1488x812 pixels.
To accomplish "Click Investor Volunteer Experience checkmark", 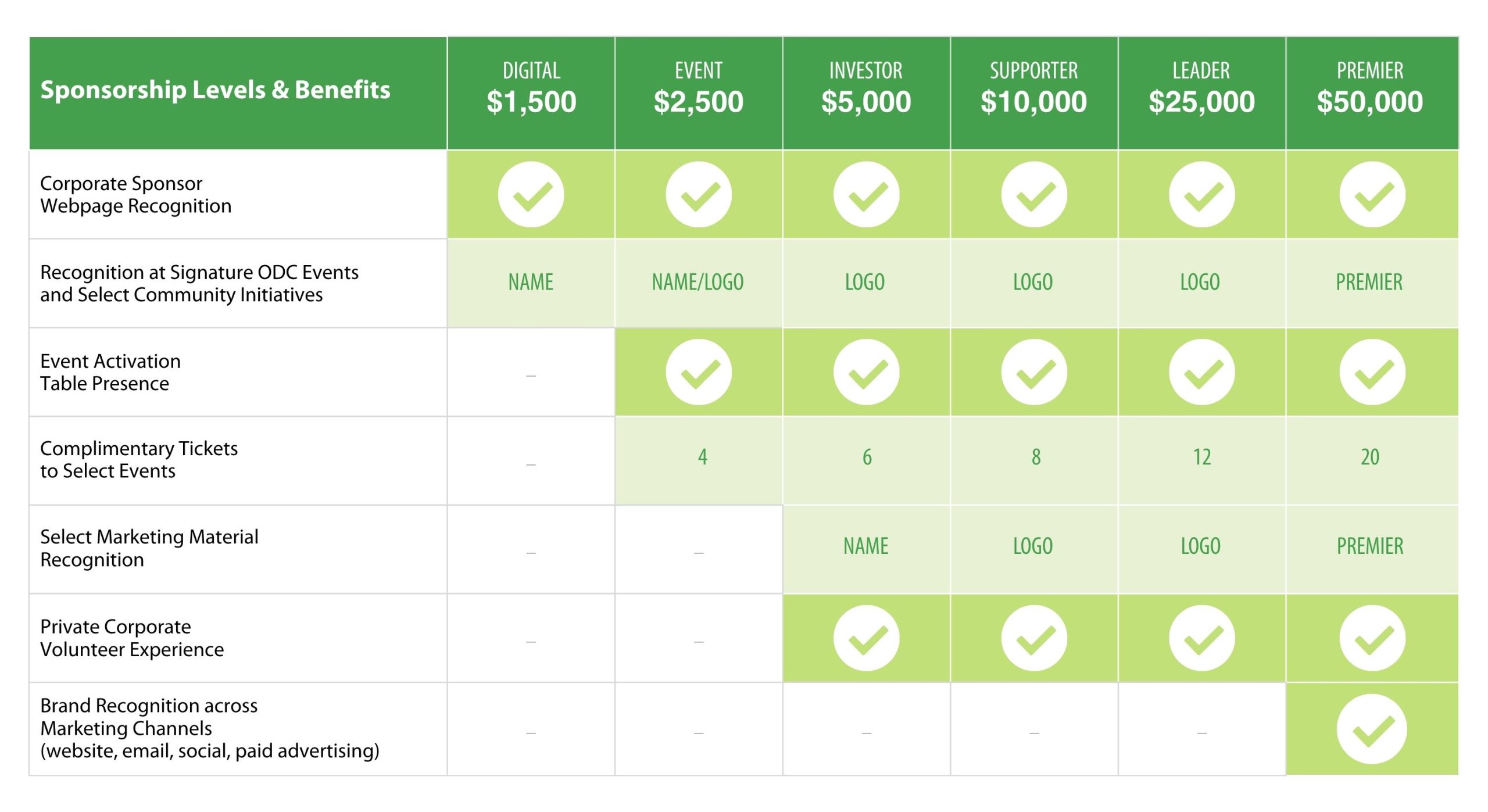I will coord(866,638).
